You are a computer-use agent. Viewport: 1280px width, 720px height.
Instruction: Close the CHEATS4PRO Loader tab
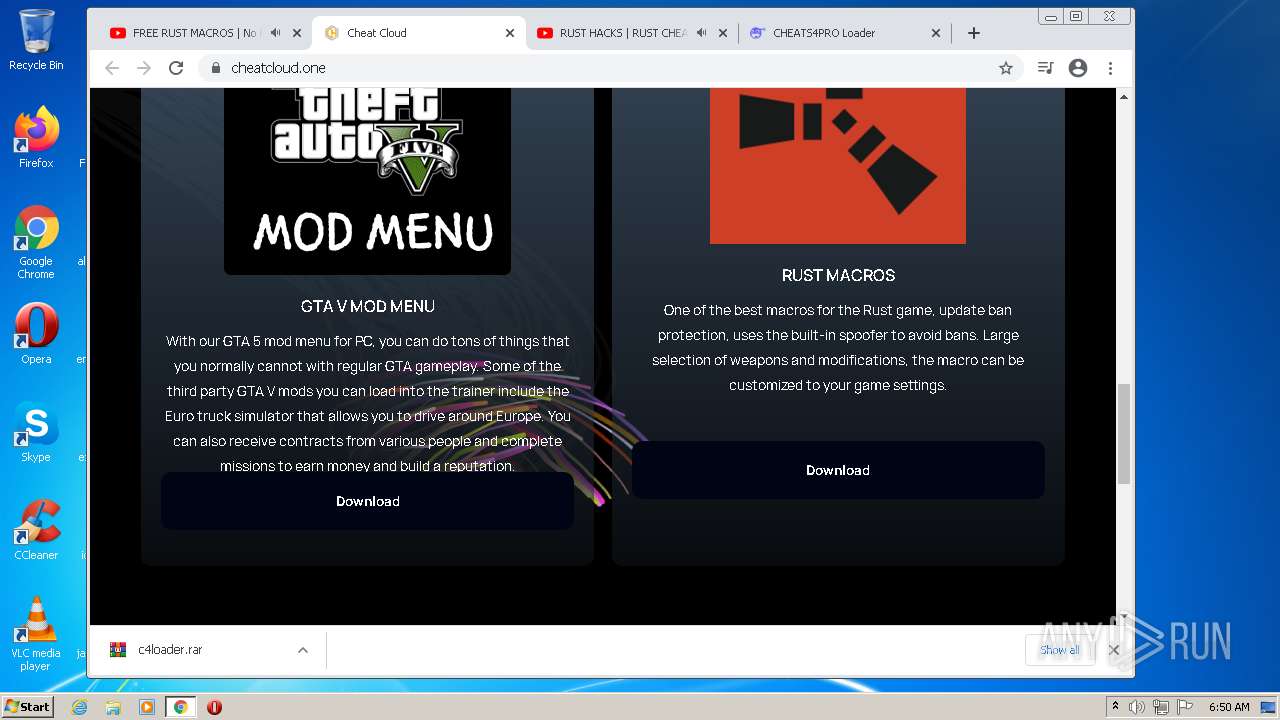935,33
